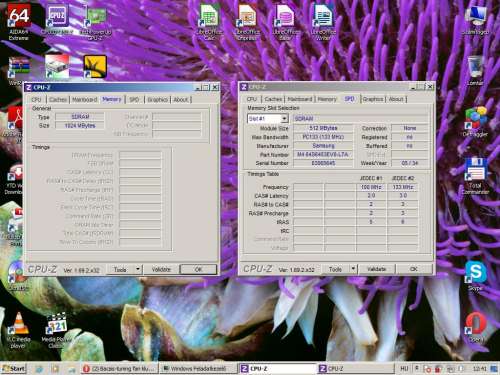Open LibreOffice Impress shortcut icon
The image size is (500, 375).
pyautogui.click(x=247, y=21)
